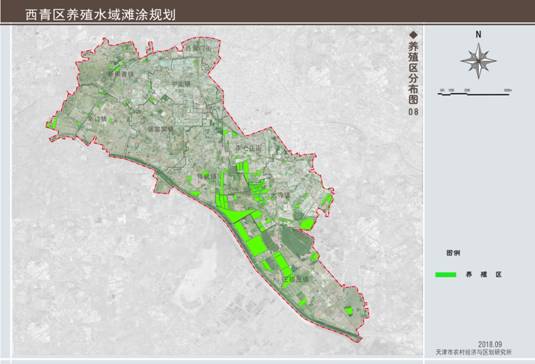Click the 中北镇 town label
Viewport: 535px width, 364px height.
[x=180, y=84]
